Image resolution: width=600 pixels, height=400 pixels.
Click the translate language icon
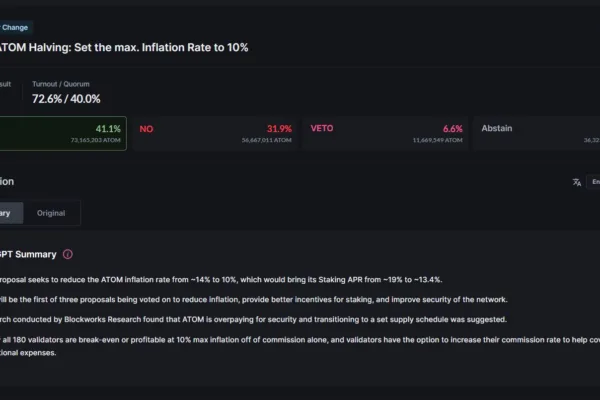tap(577, 183)
